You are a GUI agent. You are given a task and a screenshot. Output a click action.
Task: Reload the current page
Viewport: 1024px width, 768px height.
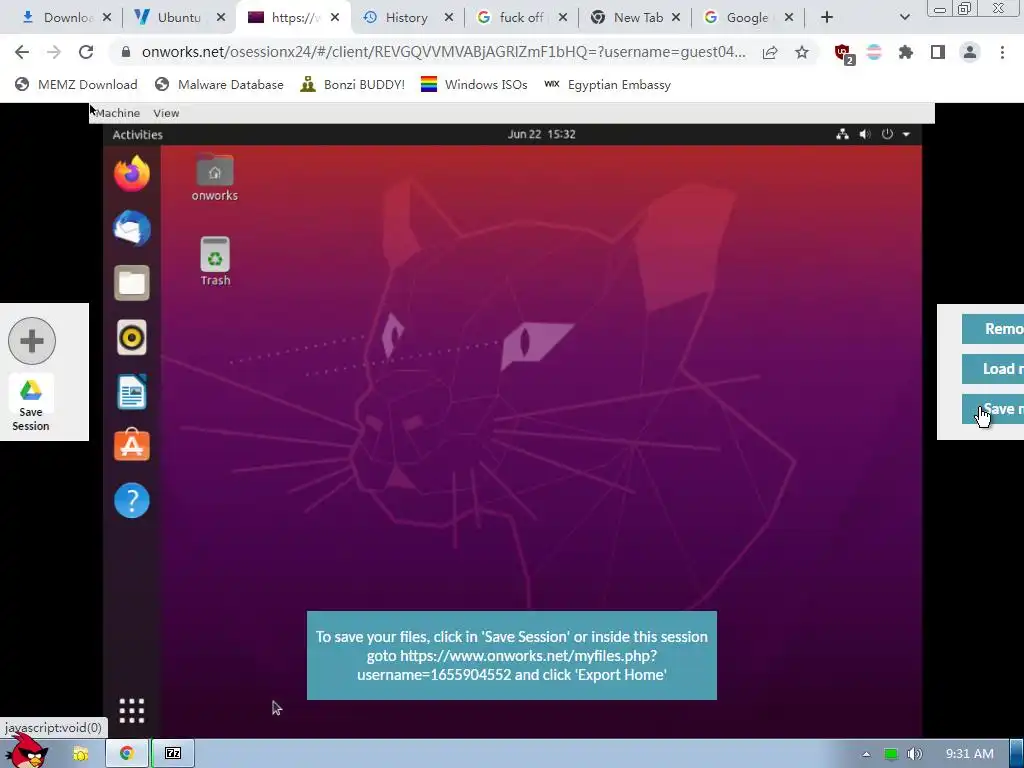click(86, 52)
